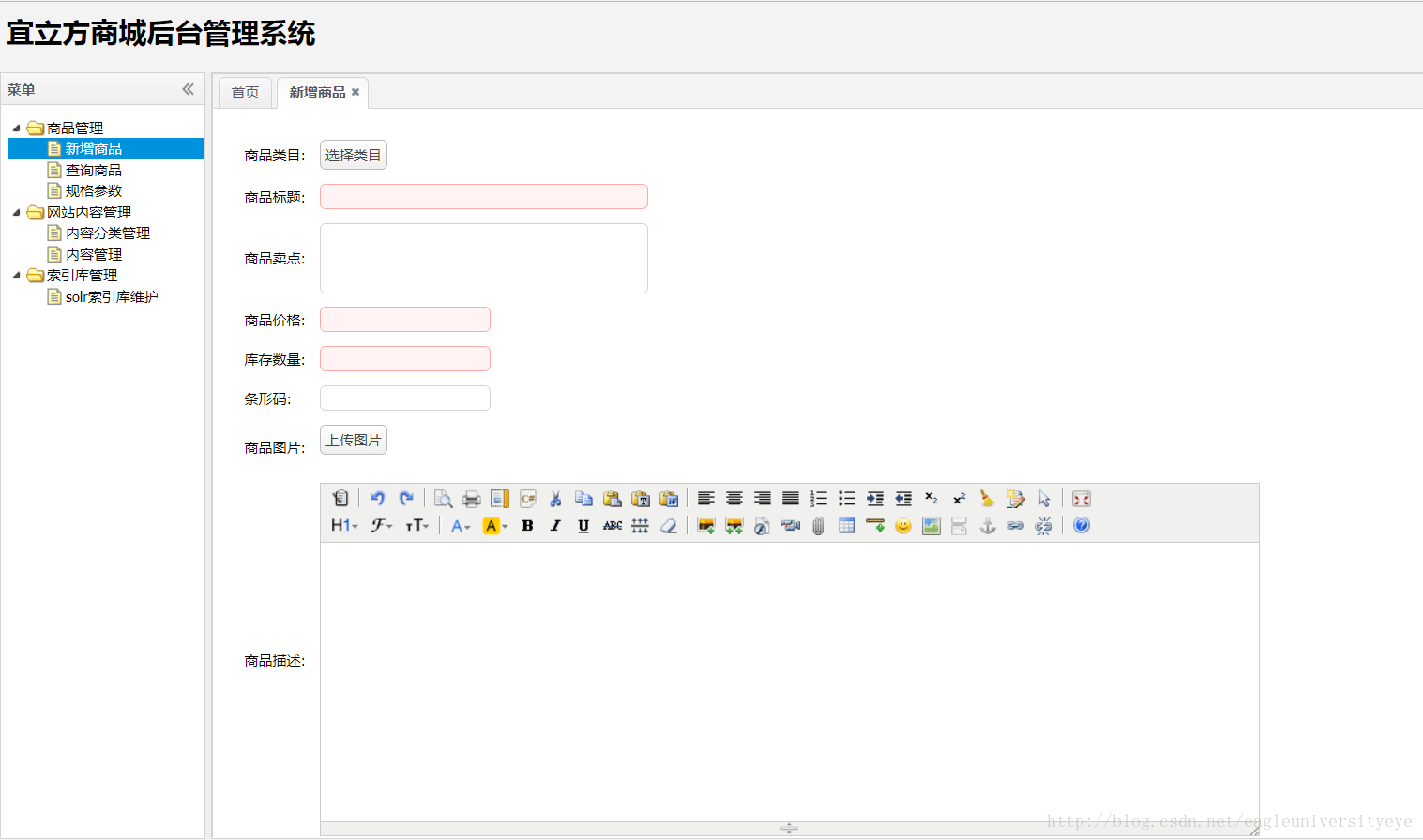Insert an image in editor

tap(705, 526)
